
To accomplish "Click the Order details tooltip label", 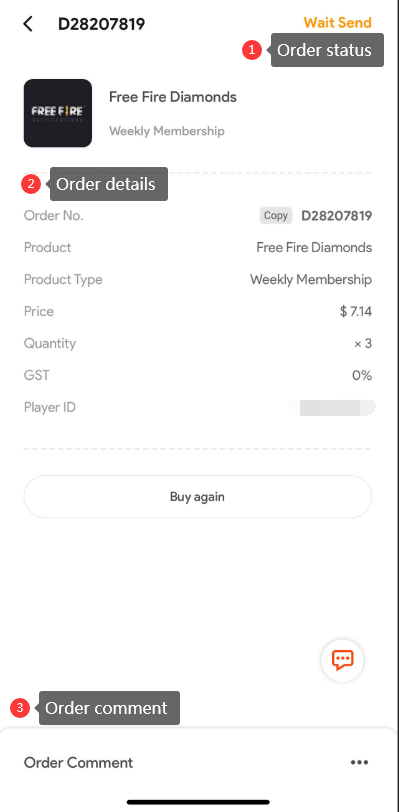I will click(x=108, y=184).
